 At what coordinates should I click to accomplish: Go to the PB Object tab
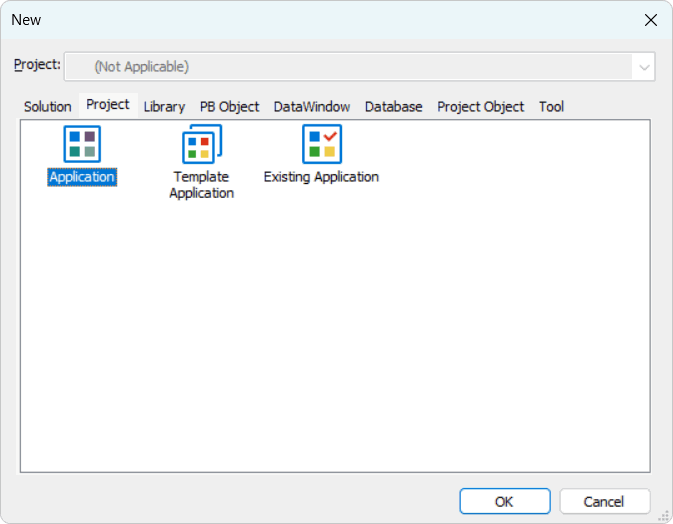click(229, 106)
